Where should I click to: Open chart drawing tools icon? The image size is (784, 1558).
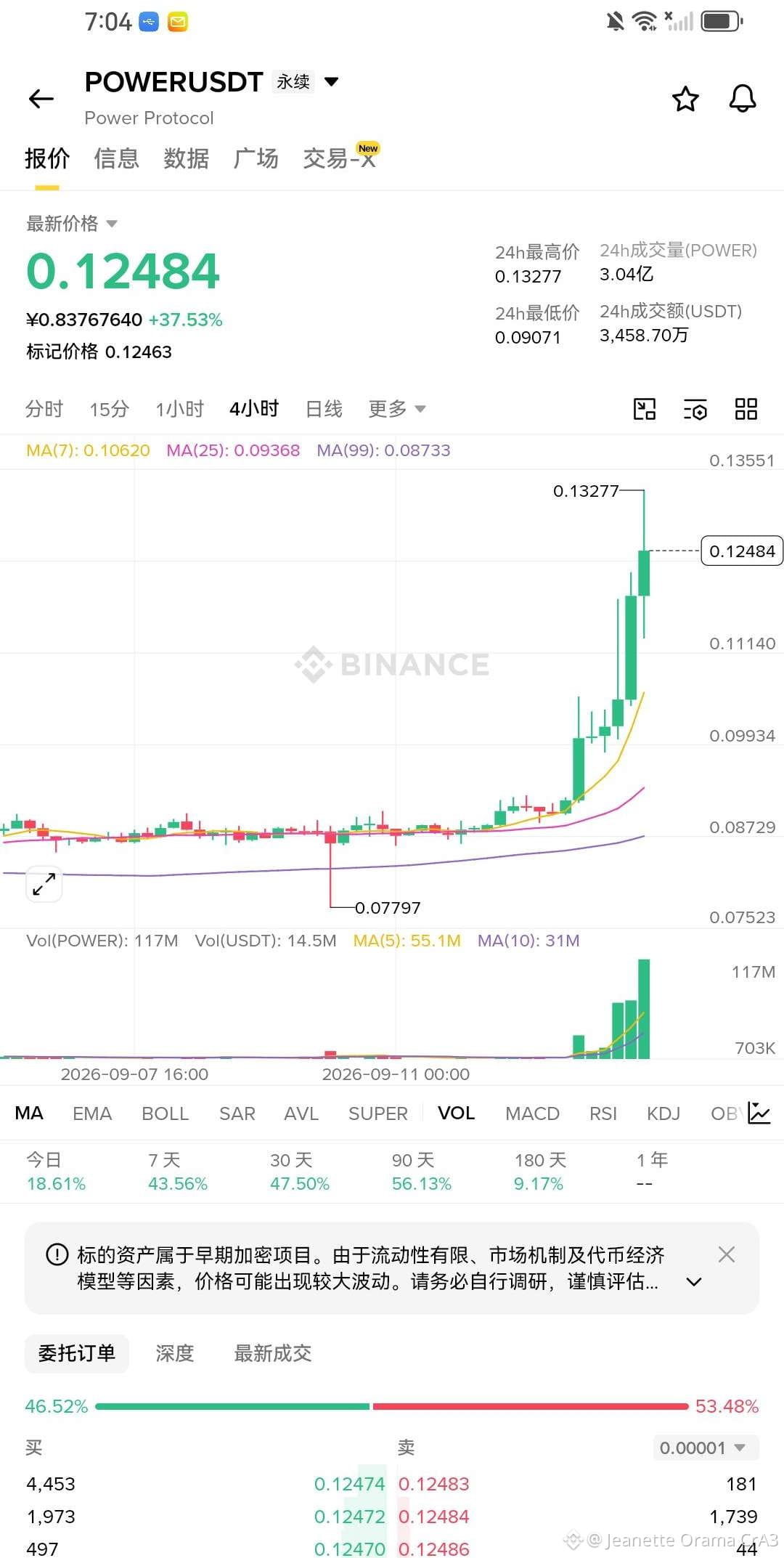(x=645, y=409)
